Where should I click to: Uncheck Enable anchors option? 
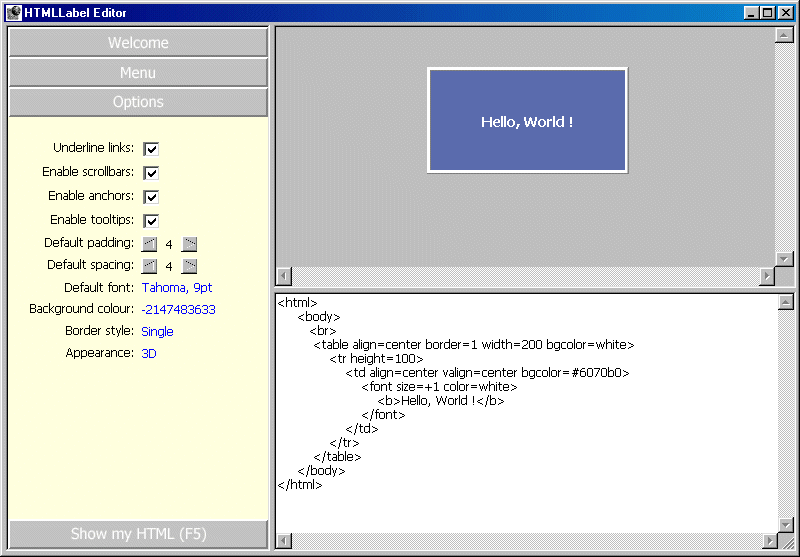(151, 197)
